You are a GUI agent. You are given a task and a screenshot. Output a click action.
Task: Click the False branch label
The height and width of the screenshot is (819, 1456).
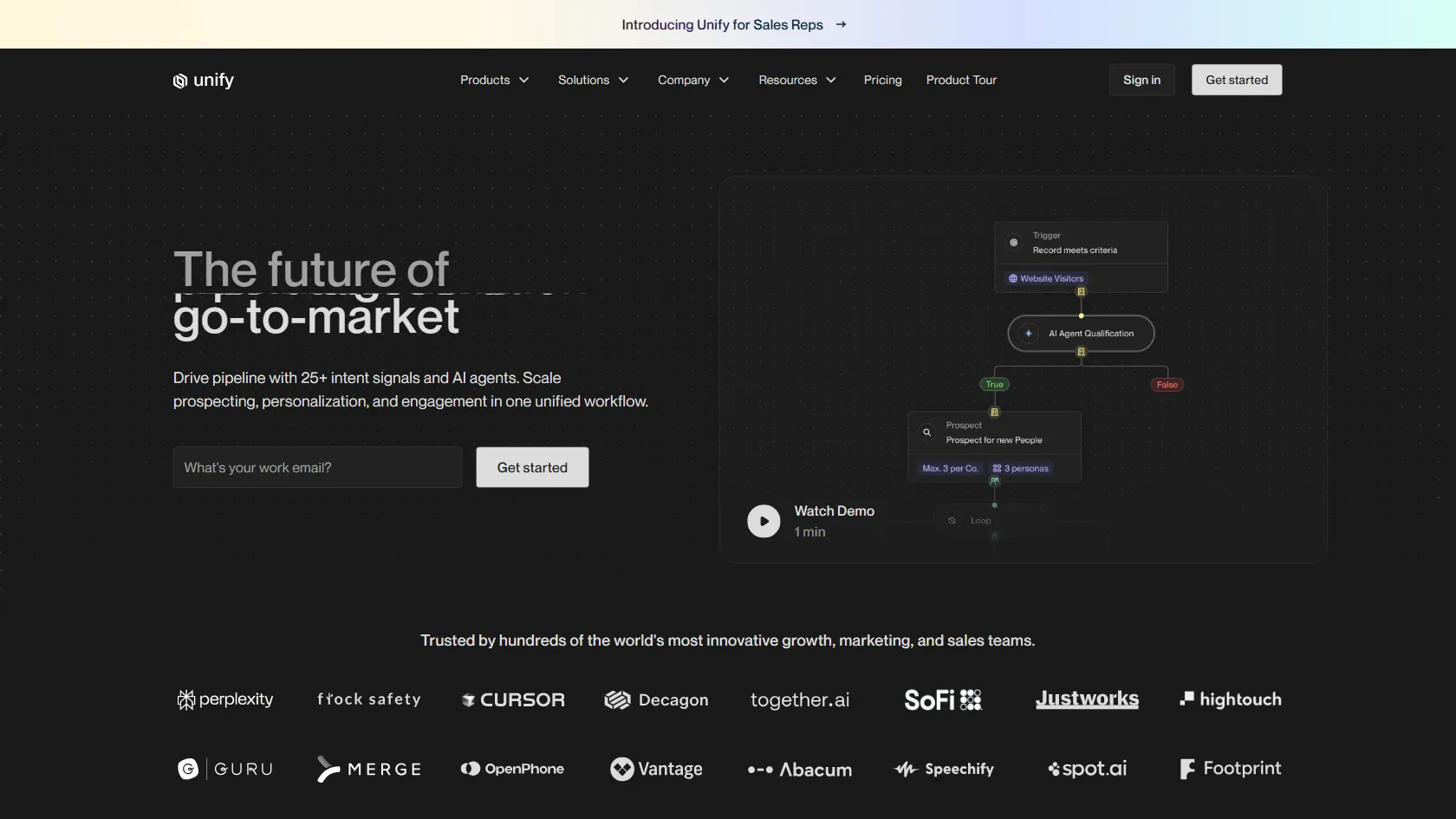click(1167, 385)
